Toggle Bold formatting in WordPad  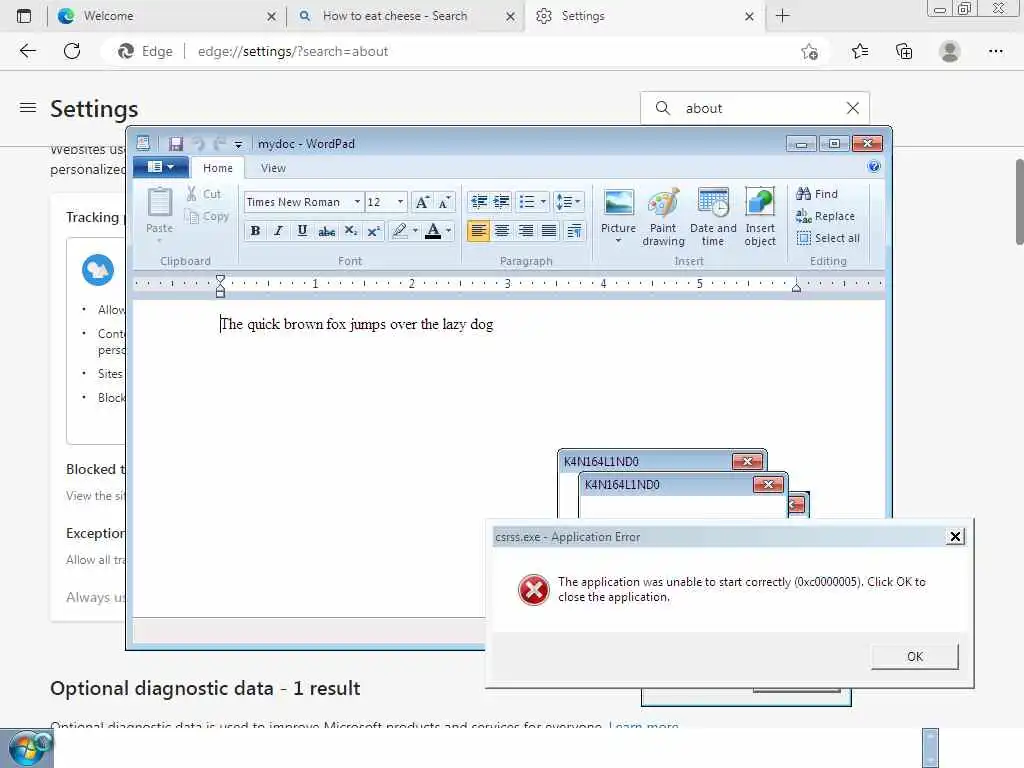click(x=255, y=231)
